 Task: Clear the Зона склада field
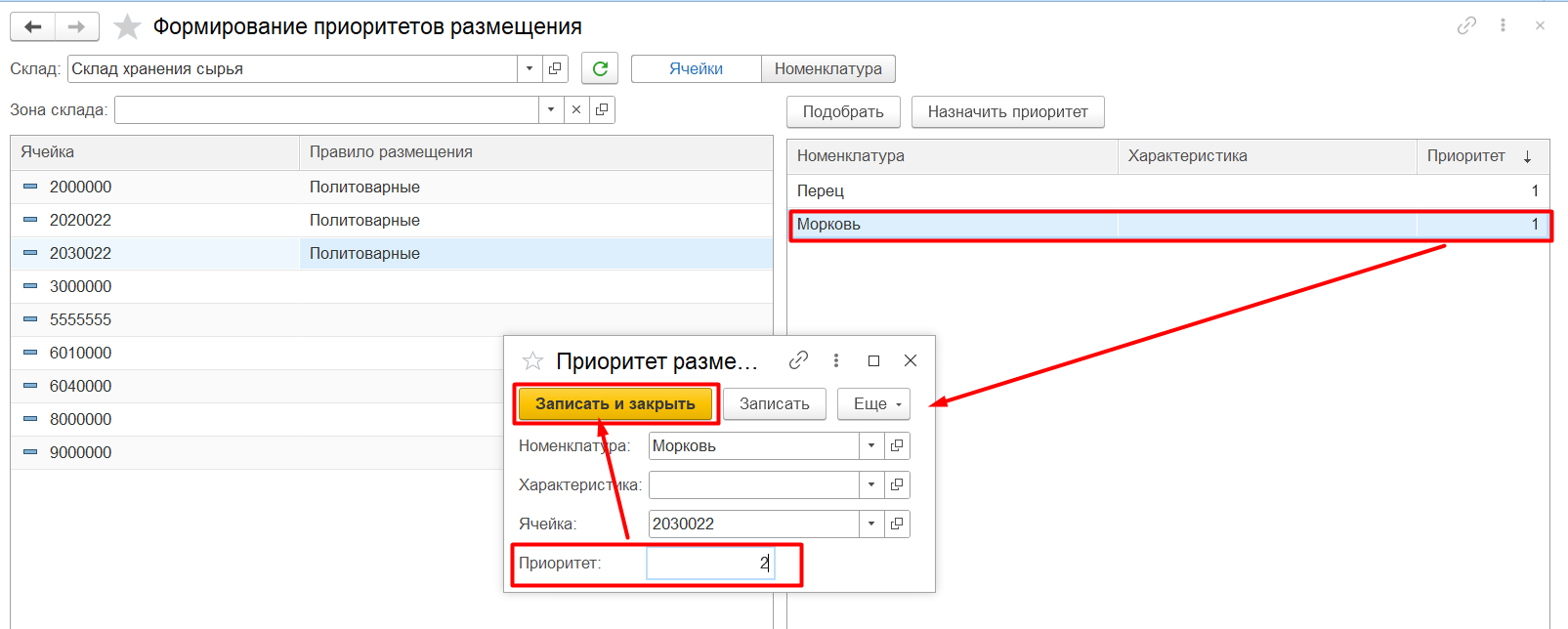click(576, 109)
